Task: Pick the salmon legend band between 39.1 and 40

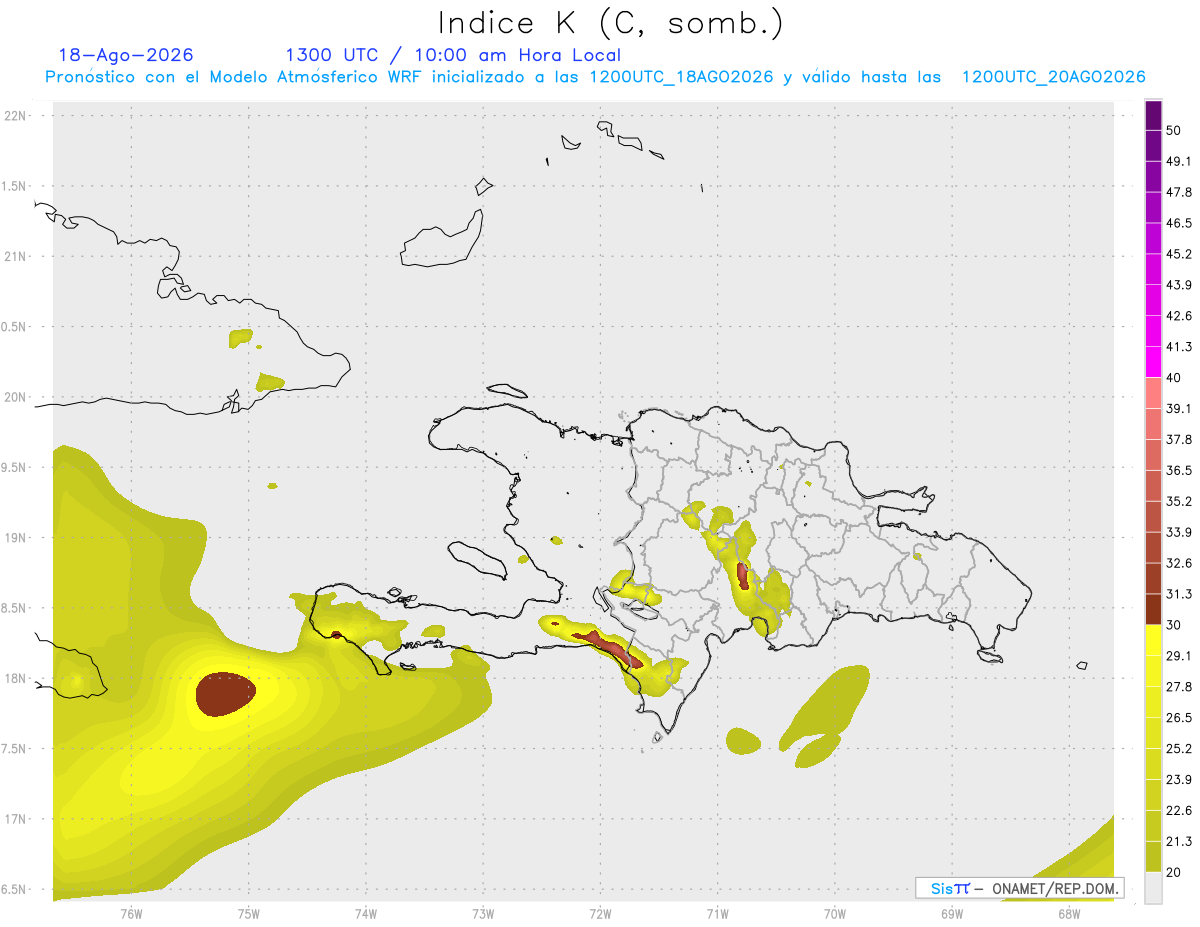Action: pos(1153,393)
